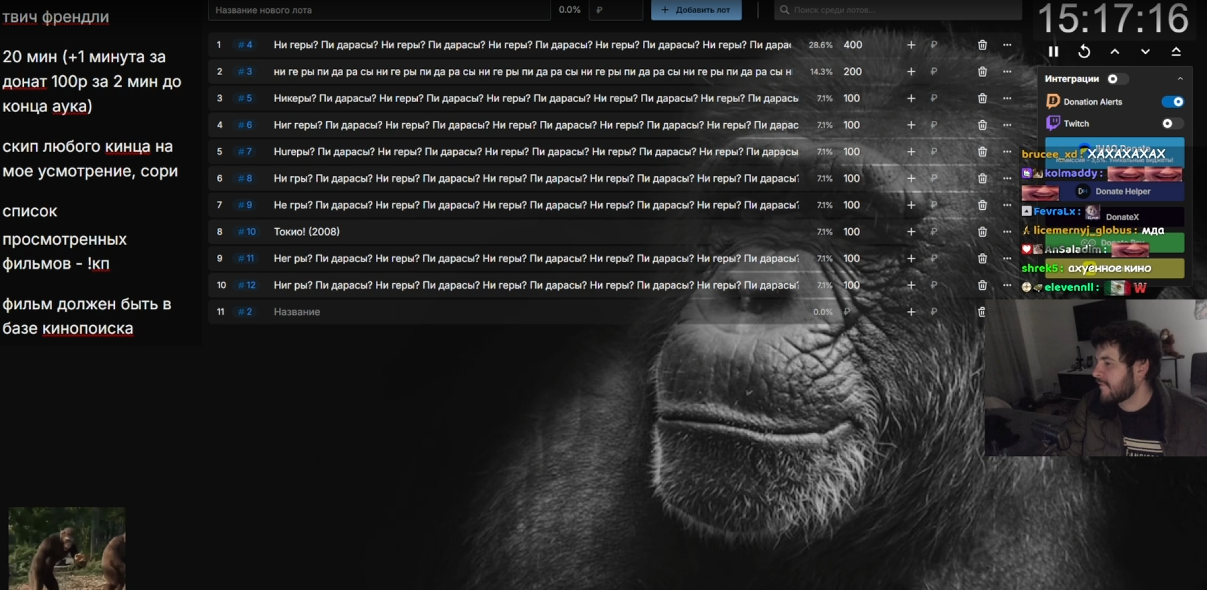Delete the empty lot #2 row
1207x590 pixels.
tap(982, 312)
